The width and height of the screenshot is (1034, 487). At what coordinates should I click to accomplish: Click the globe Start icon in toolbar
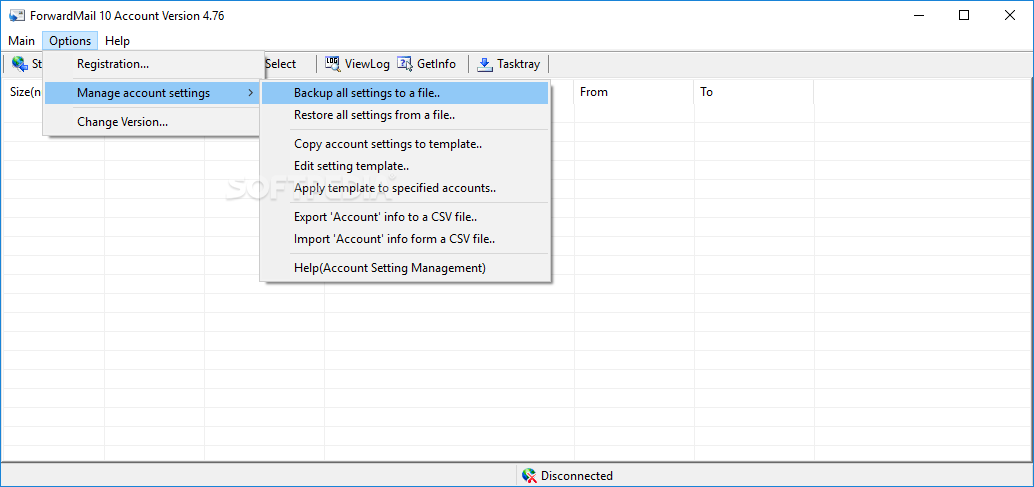pyautogui.click(x=20, y=64)
